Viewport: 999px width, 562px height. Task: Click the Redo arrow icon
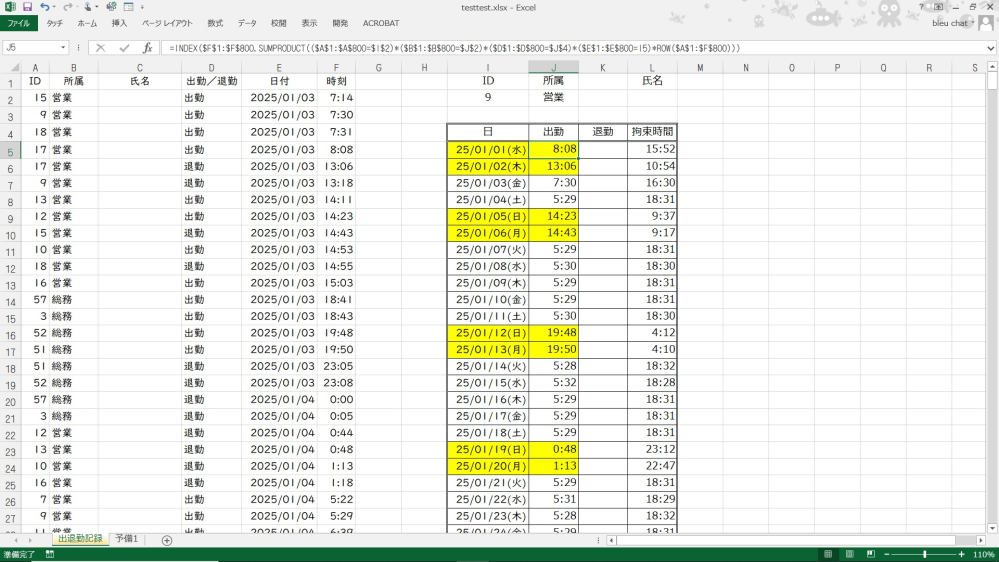pyautogui.click(x=67, y=7)
